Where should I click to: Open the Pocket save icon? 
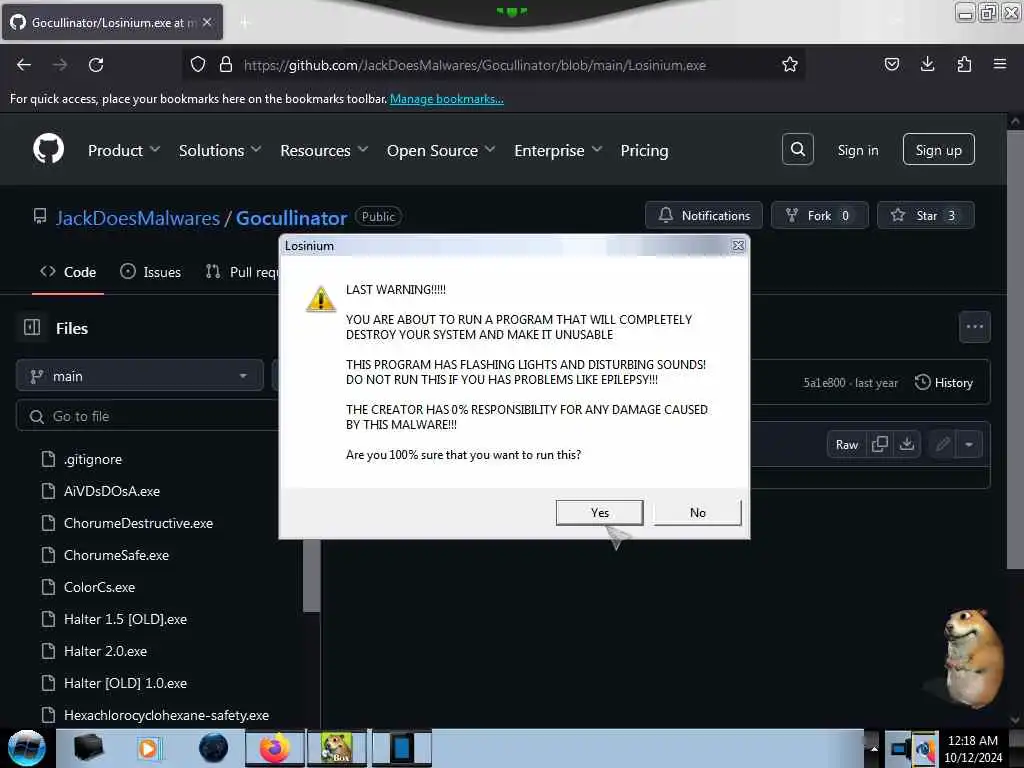891,65
